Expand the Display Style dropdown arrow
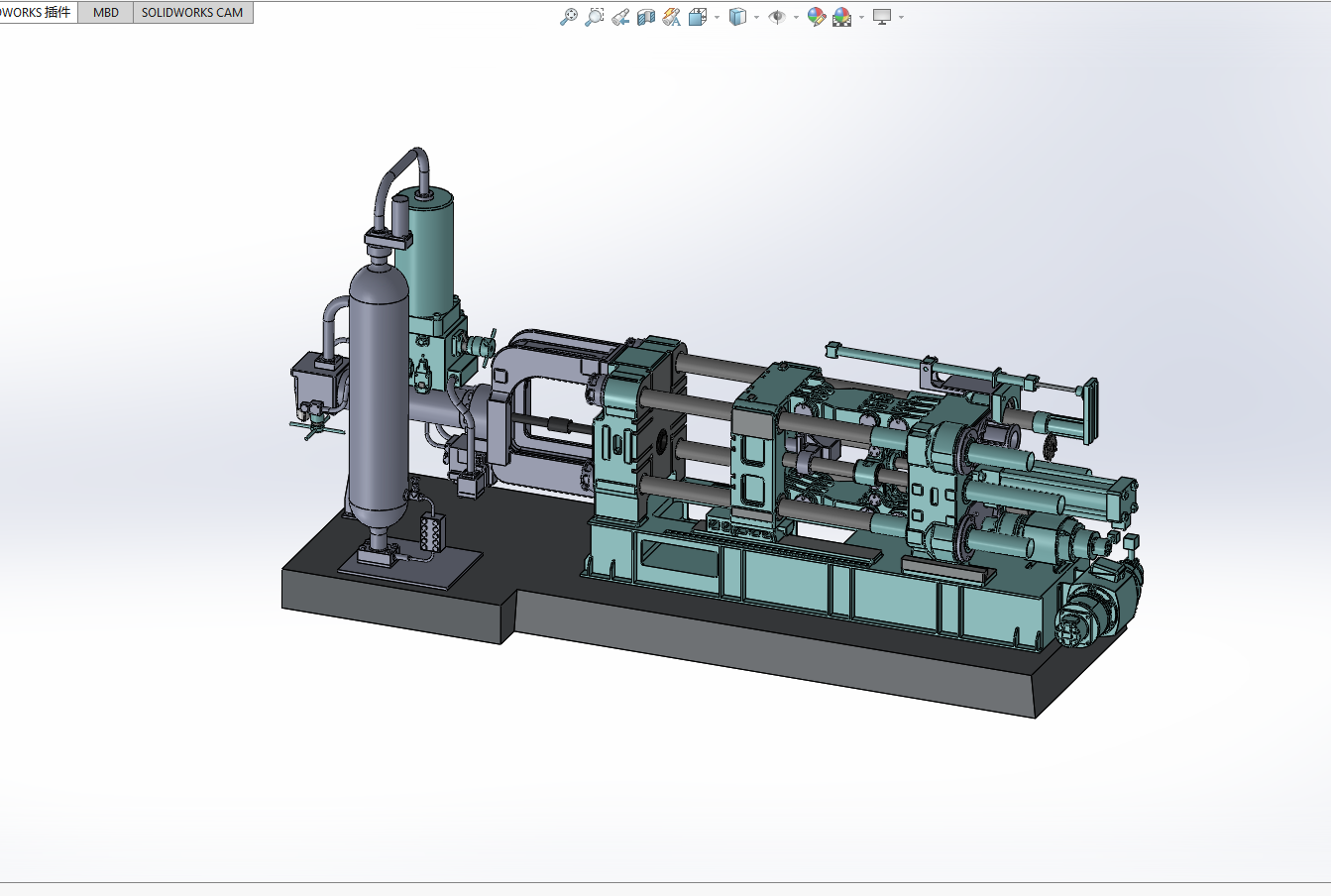Image resolution: width=1331 pixels, height=896 pixels. pos(756,17)
